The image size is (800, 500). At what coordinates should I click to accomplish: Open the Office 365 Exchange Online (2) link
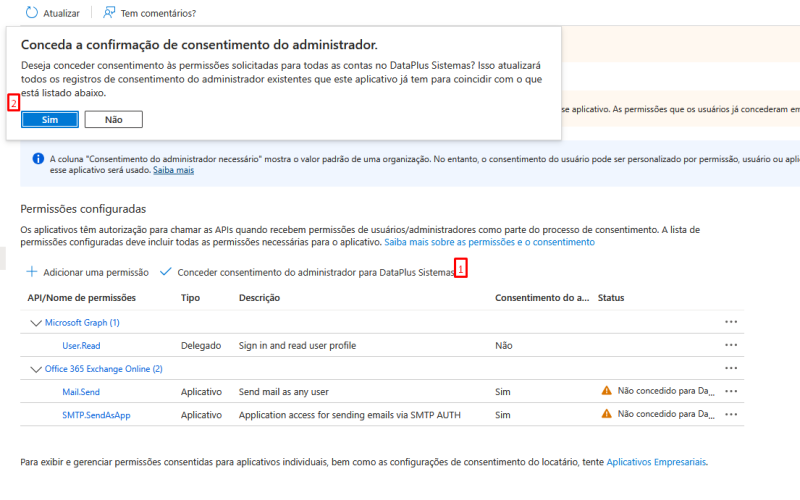pos(104,369)
